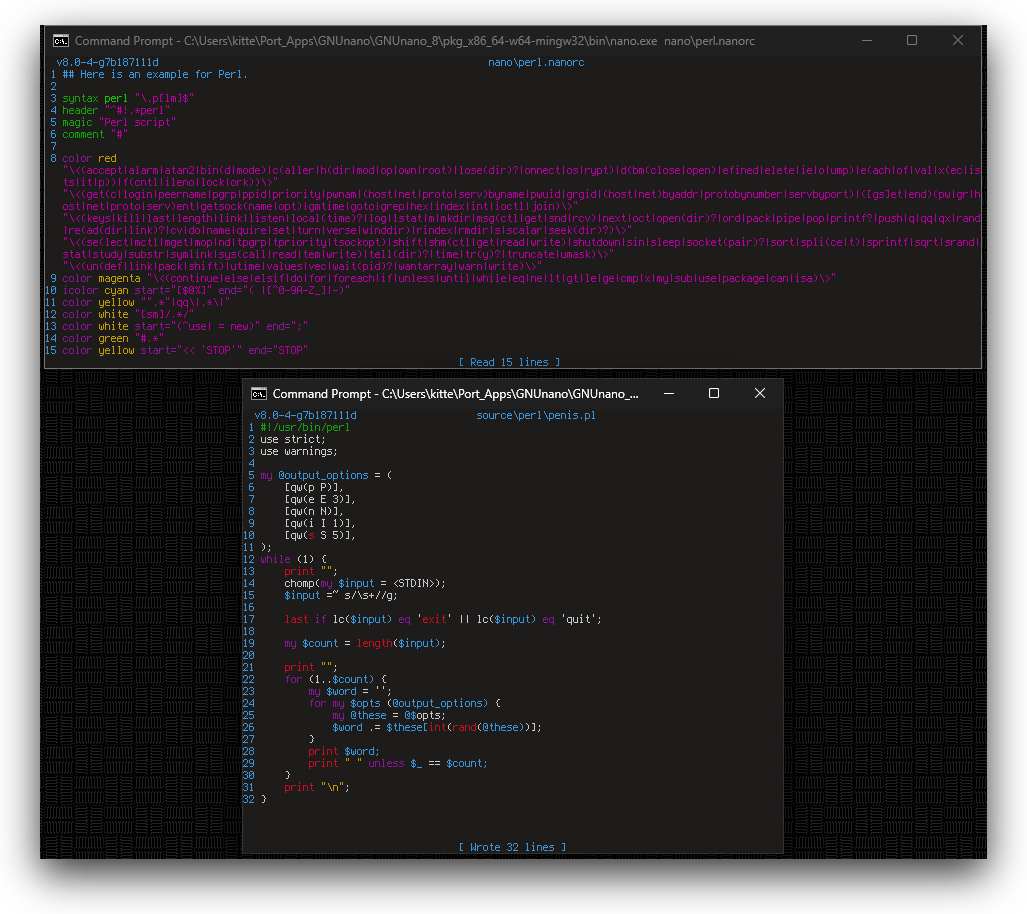Click the 'comment "#"' line in perl.nanorc
The height and width of the screenshot is (914, 1027).
coord(95,134)
